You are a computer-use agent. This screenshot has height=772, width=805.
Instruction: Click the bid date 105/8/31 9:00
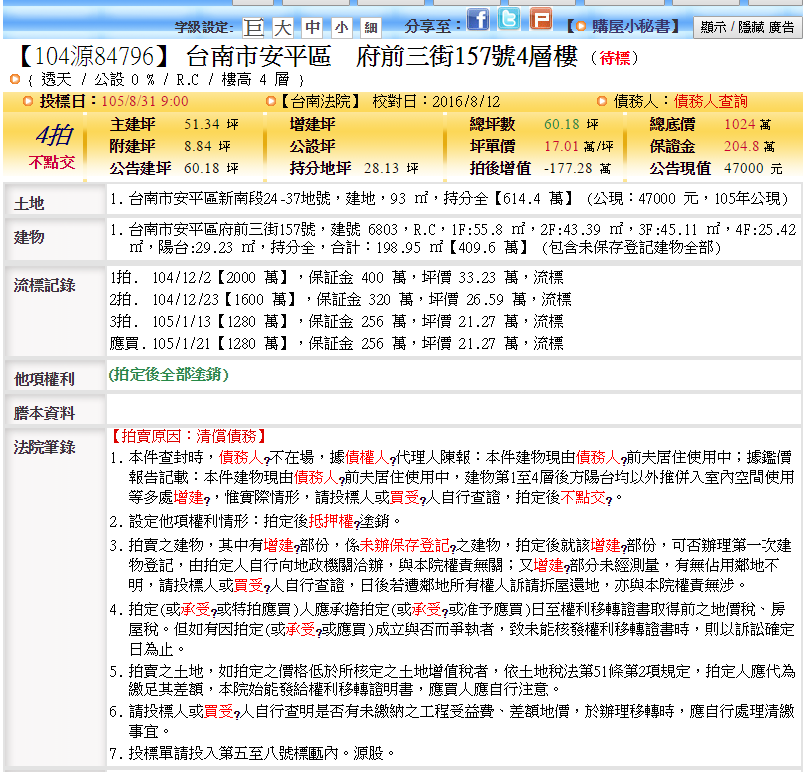point(145,101)
